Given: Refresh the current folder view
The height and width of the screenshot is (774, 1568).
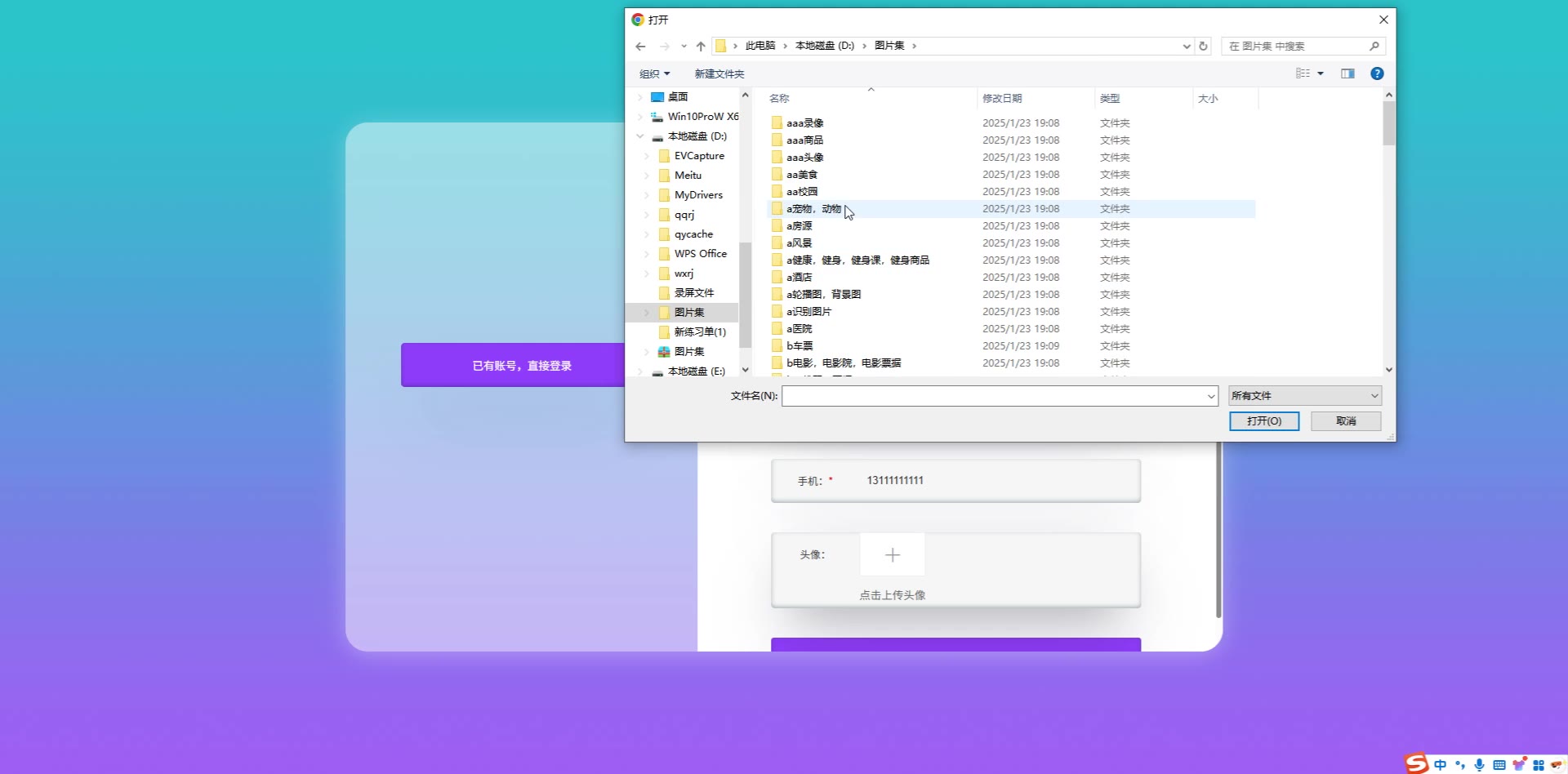Looking at the screenshot, I should [x=1203, y=47].
